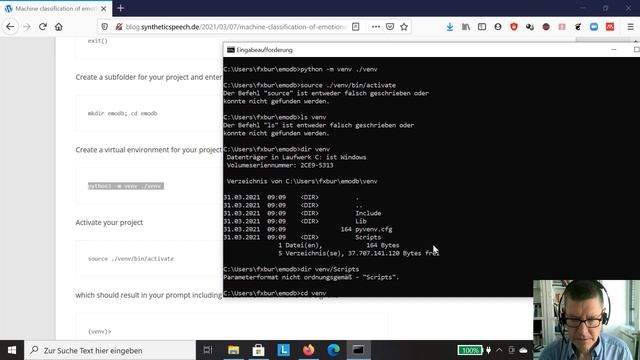
Task: Click the '(venv)>' code text
Action: 100,331
